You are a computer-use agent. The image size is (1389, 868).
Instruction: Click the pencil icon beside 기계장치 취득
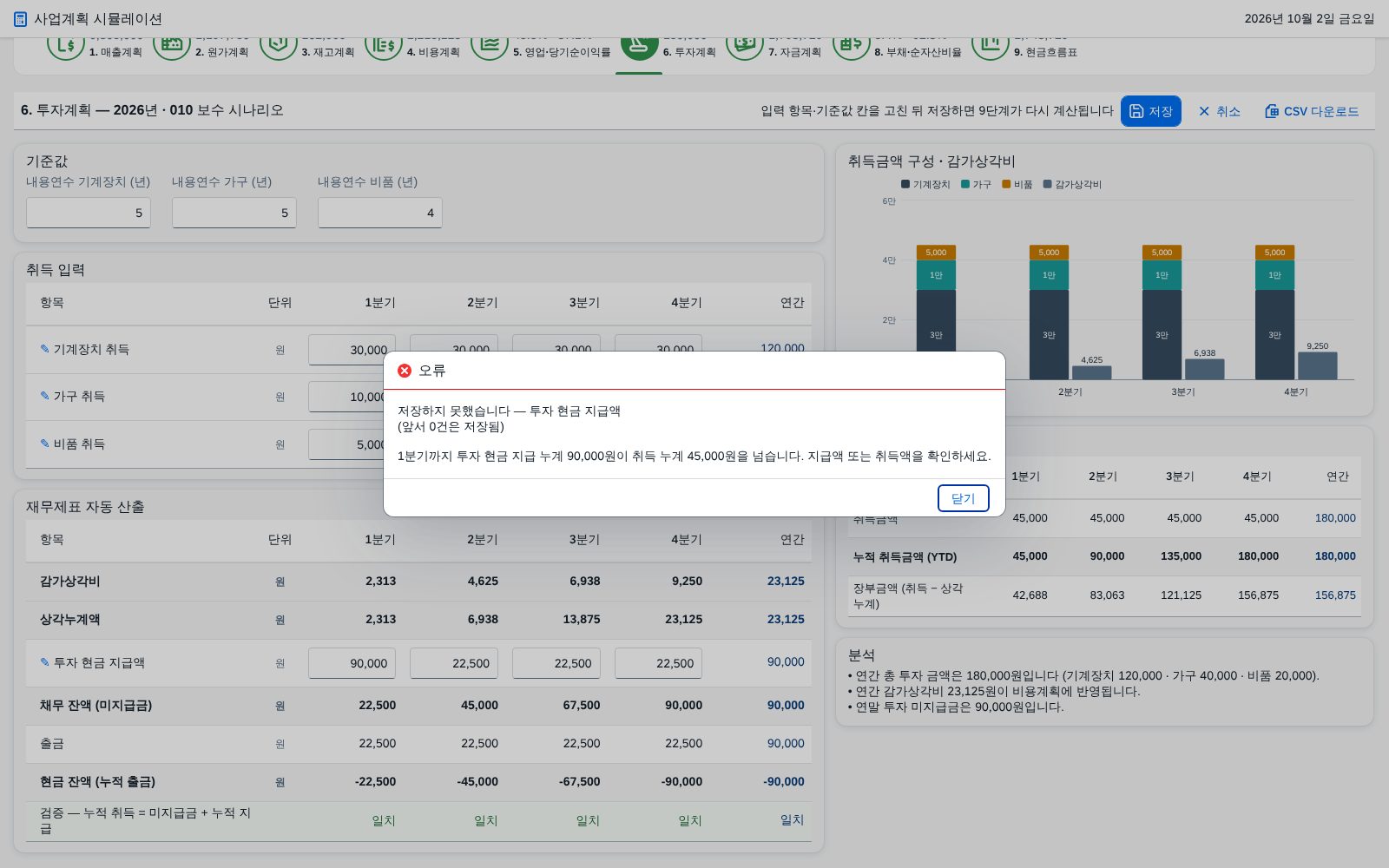(x=45, y=349)
